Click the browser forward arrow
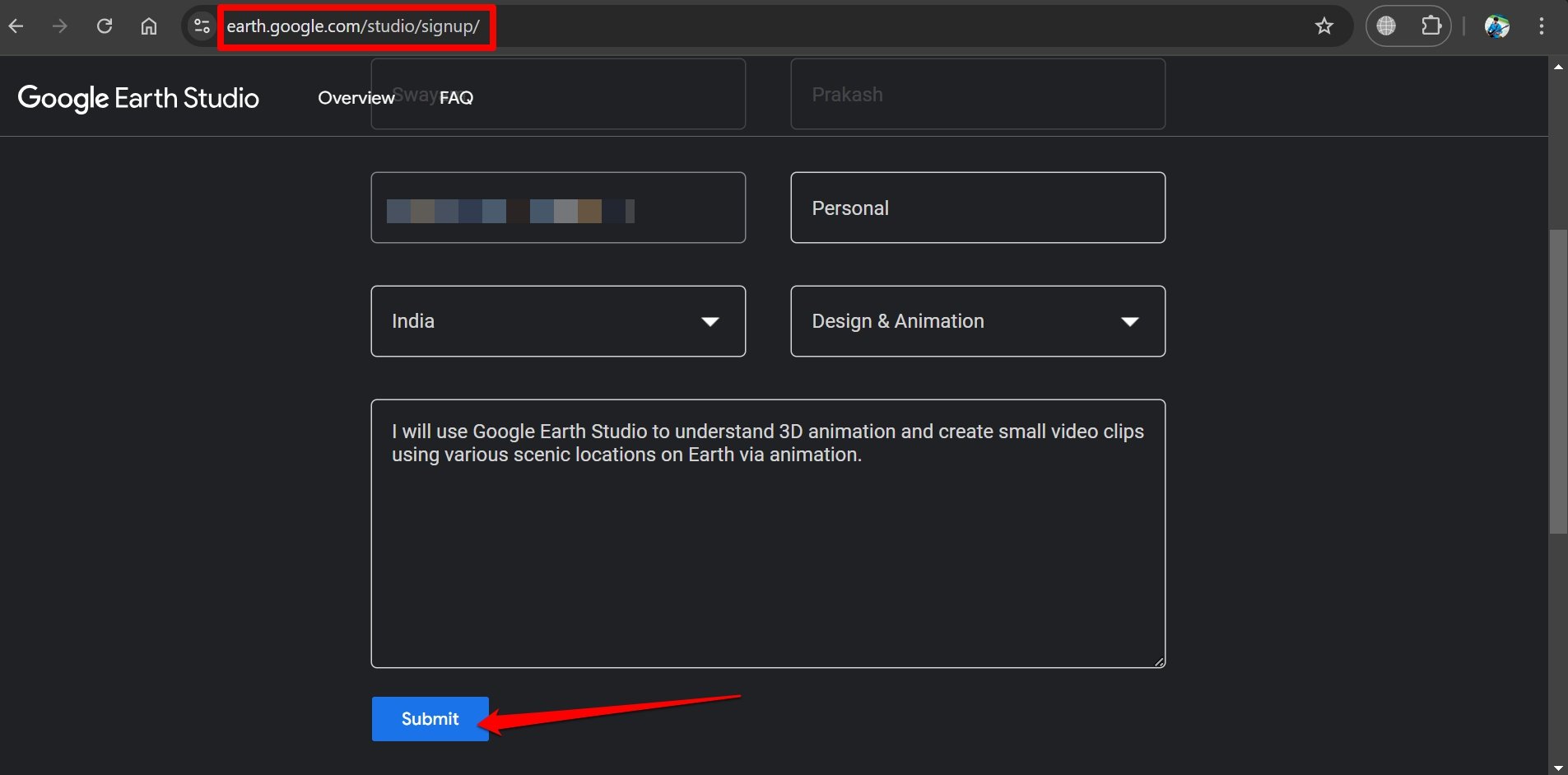 pyautogui.click(x=60, y=26)
